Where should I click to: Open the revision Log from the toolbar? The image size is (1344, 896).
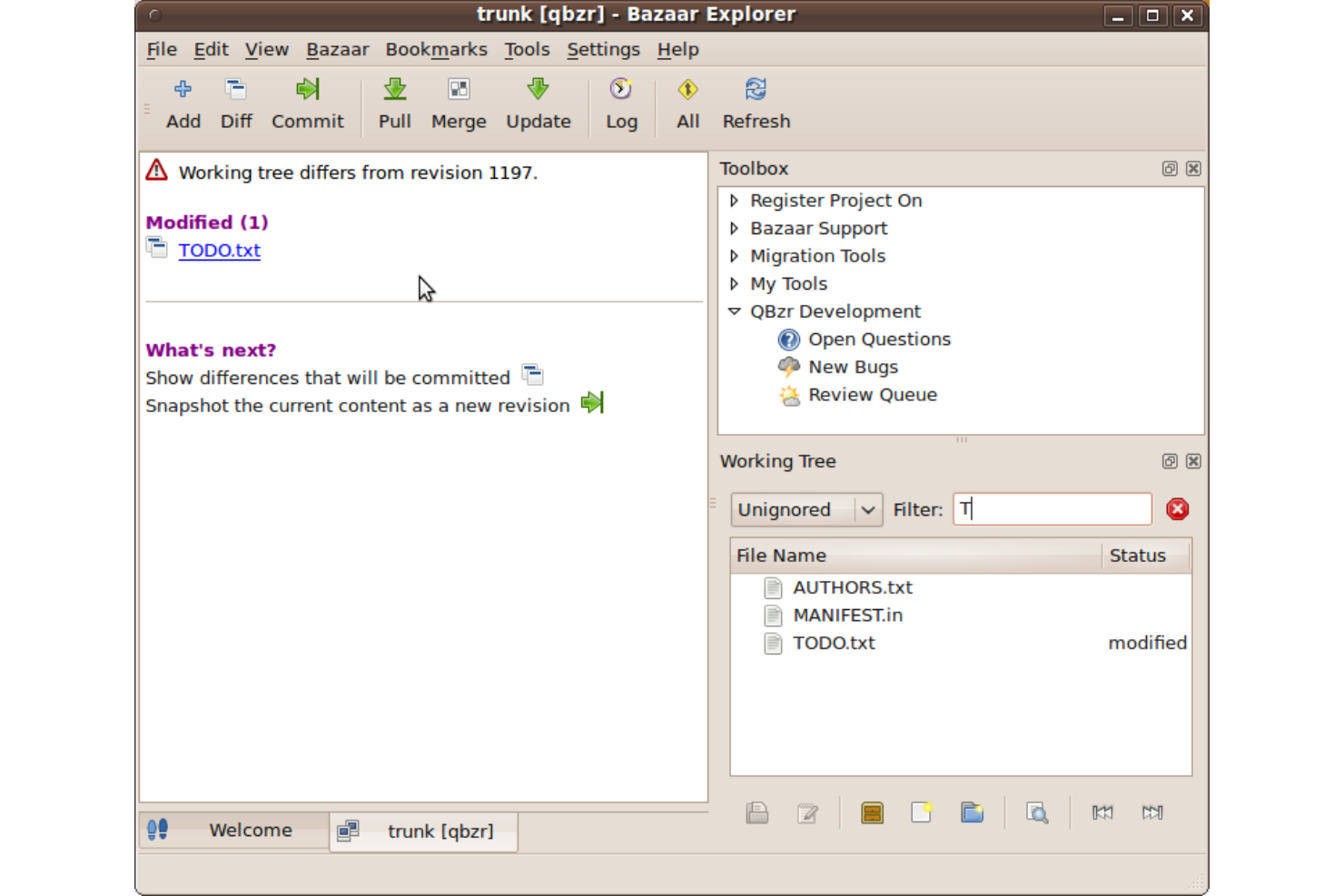(621, 102)
